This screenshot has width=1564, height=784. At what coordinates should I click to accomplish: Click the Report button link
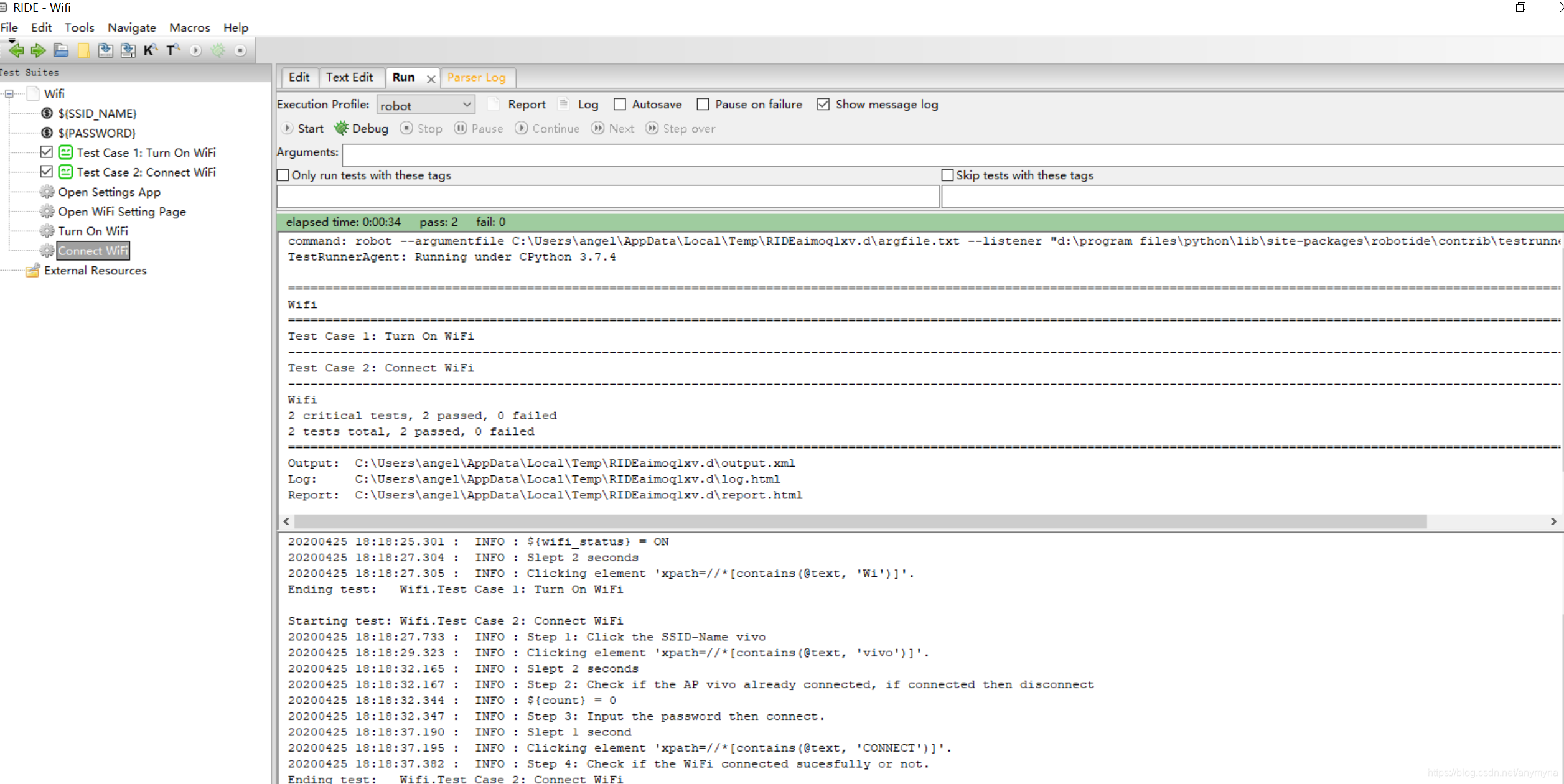point(527,104)
